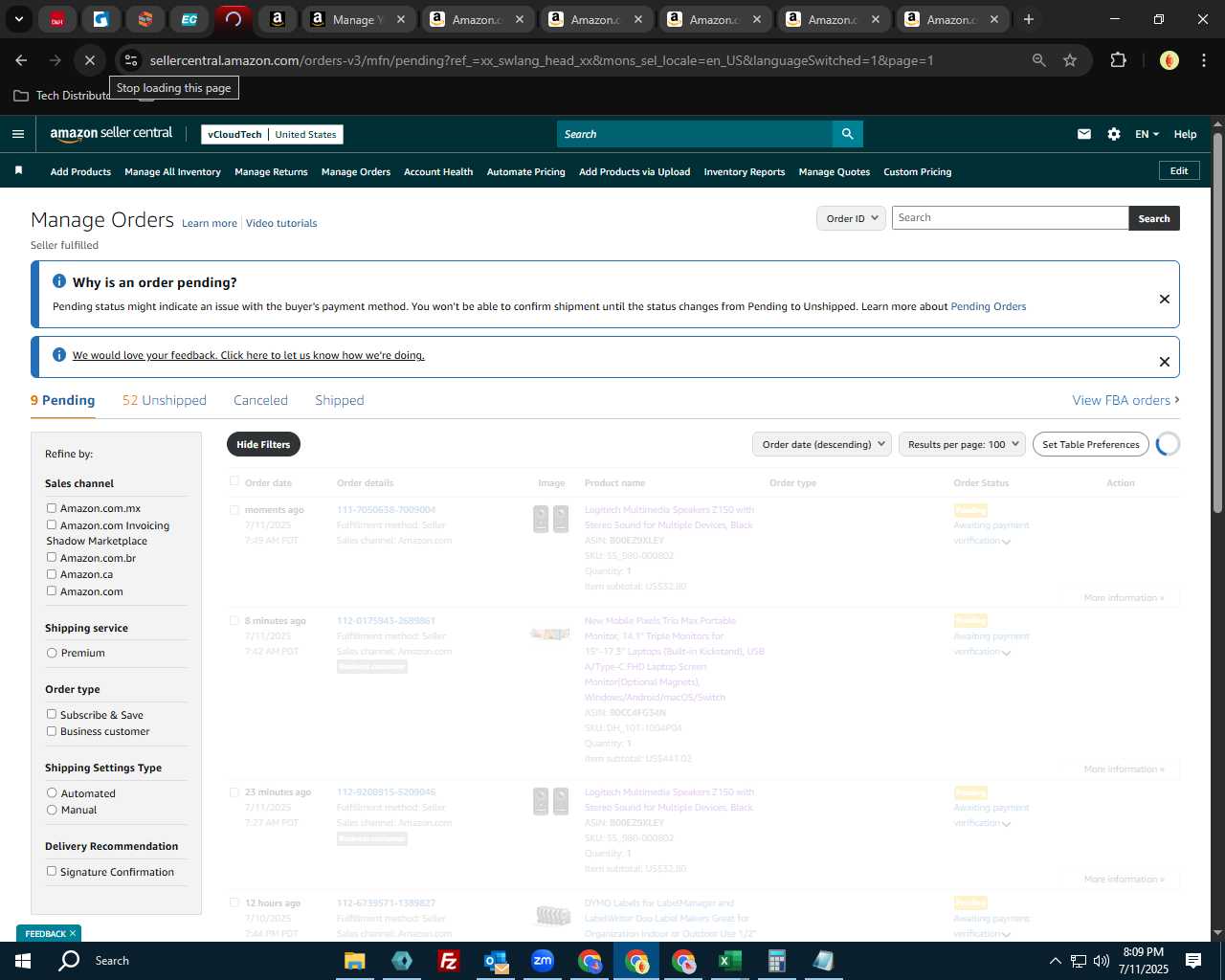
Task: Click the Hide Filters button
Action: coord(263,444)
